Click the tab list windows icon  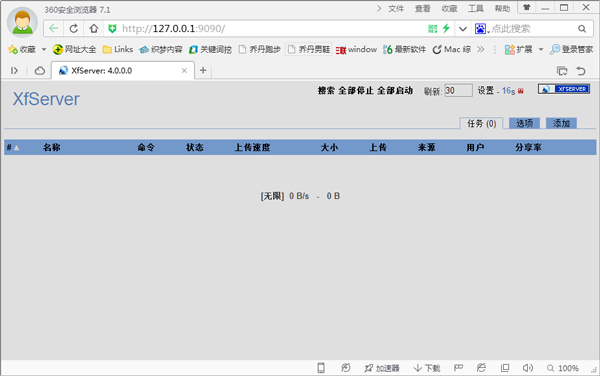point(562,71)
